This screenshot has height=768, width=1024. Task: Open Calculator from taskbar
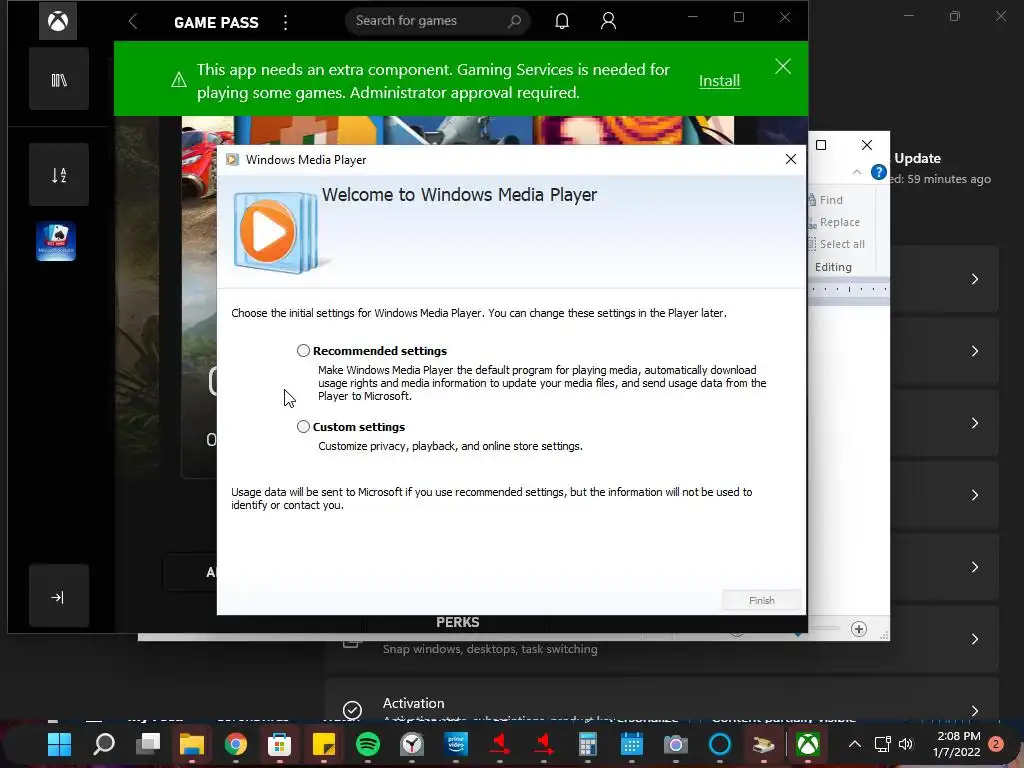pos(588,744)
